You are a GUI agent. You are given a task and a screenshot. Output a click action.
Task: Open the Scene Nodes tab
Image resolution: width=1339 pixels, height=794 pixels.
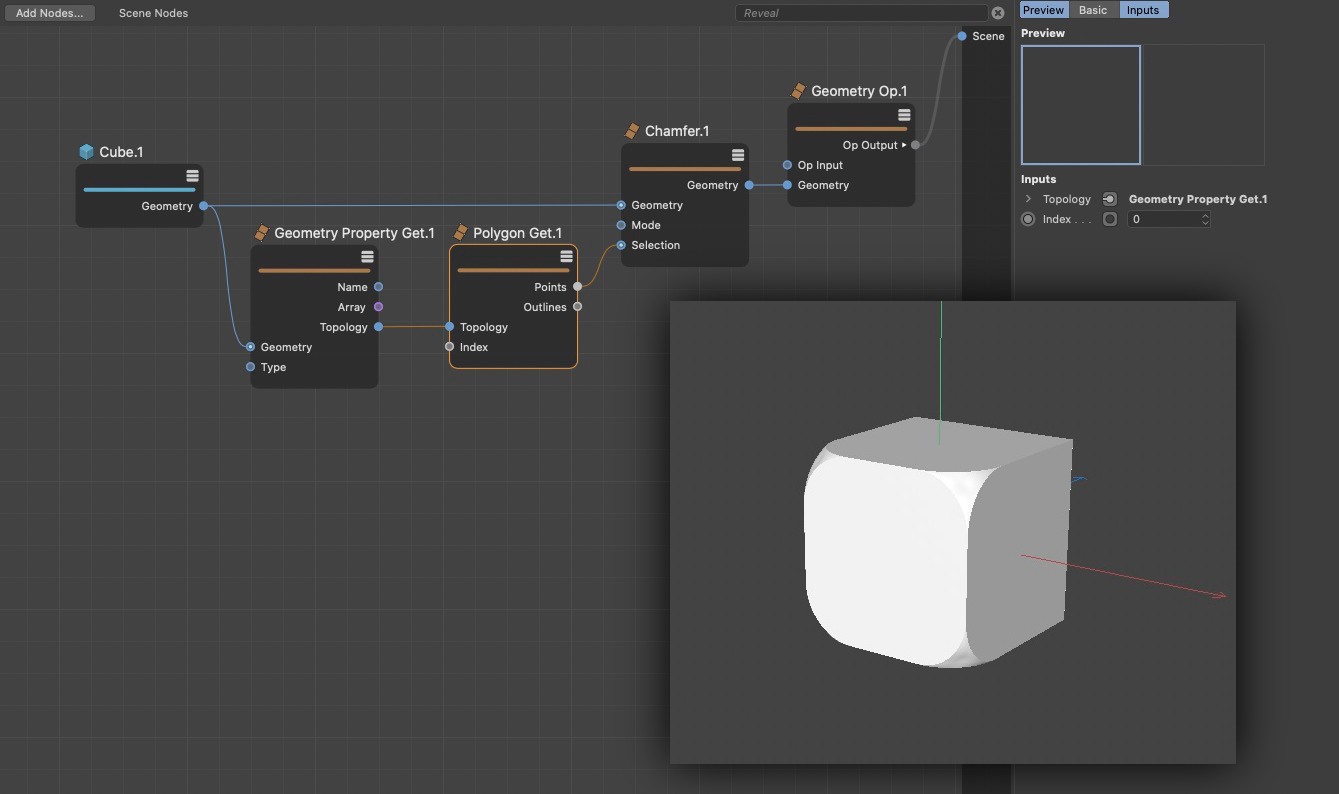click(153, 13)
